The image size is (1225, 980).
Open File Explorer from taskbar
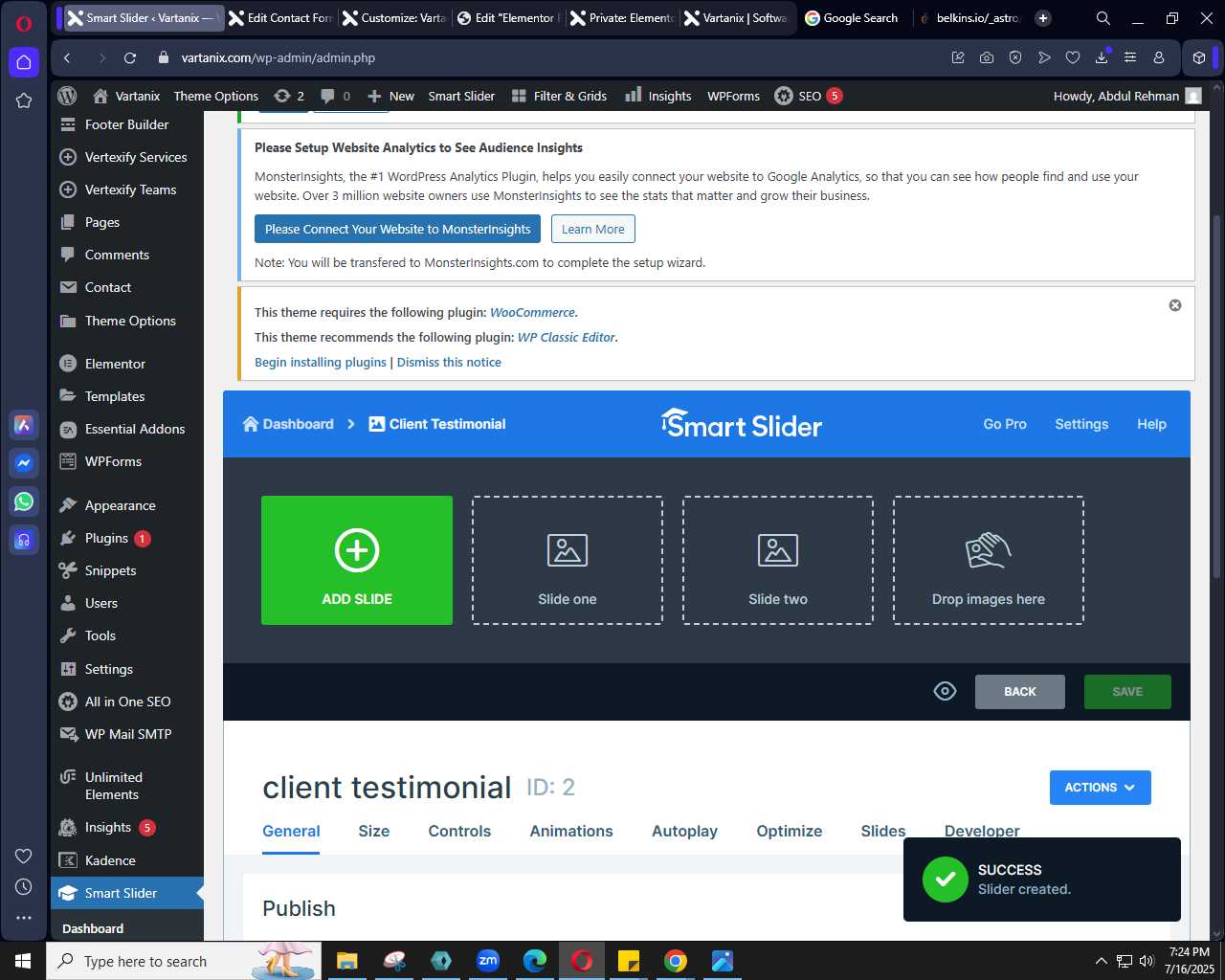tap(346, 961)
